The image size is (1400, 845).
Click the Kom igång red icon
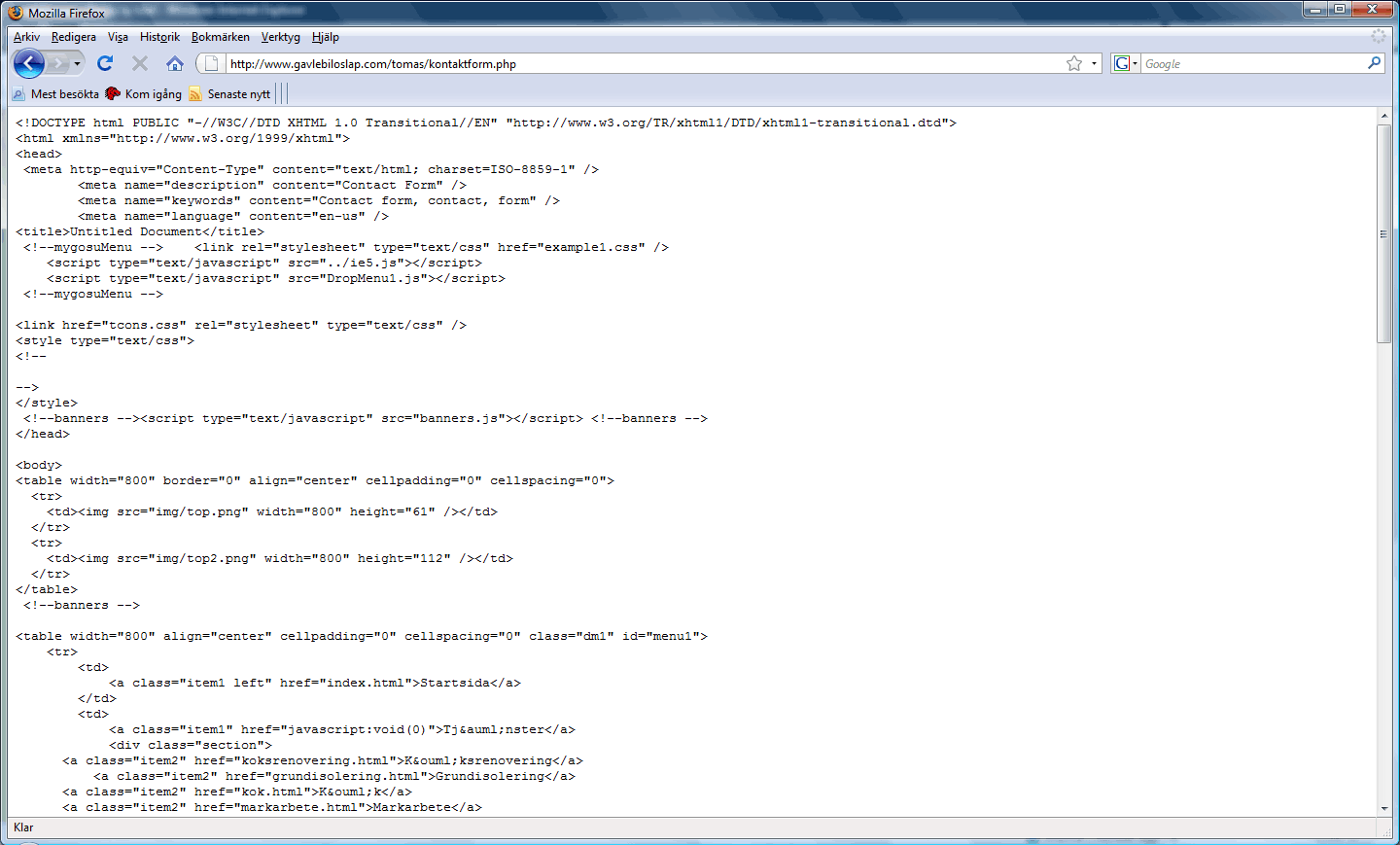(113, 94)
